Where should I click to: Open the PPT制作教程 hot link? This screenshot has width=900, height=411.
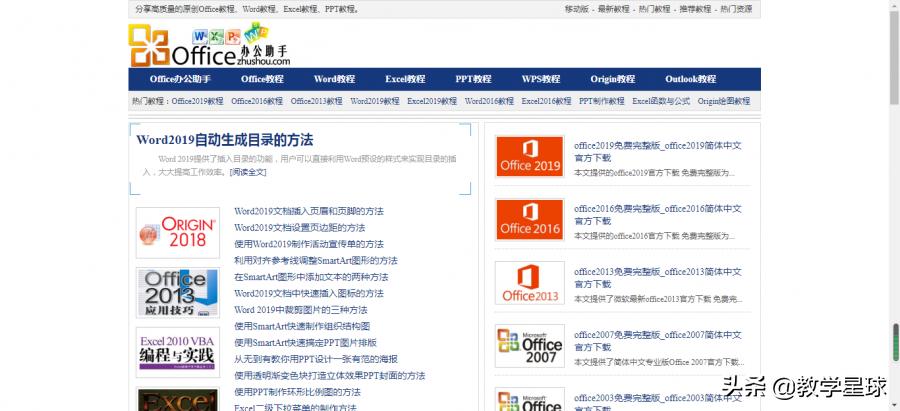[602, 101]
